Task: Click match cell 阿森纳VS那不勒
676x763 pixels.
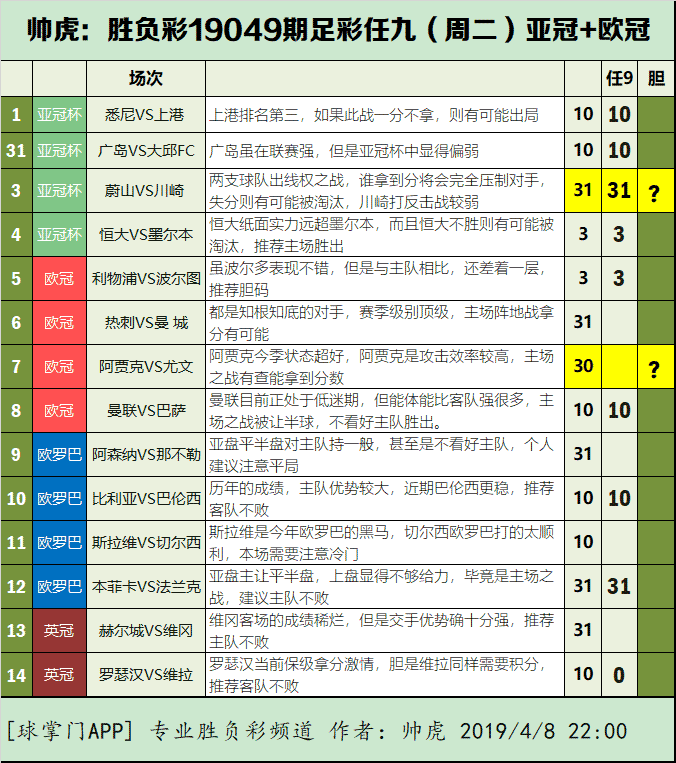Action: click(x=146, y=454)
